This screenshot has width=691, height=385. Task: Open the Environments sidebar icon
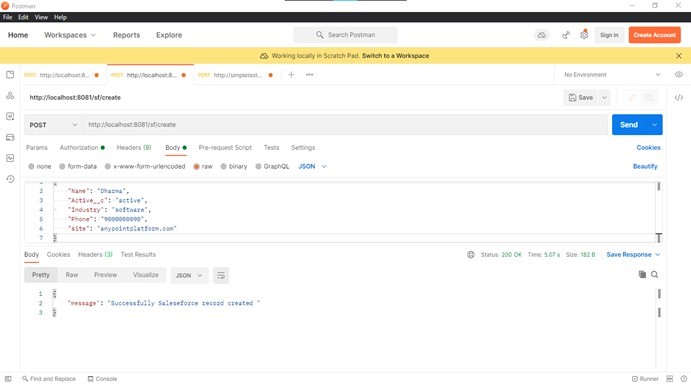[10, 116]
